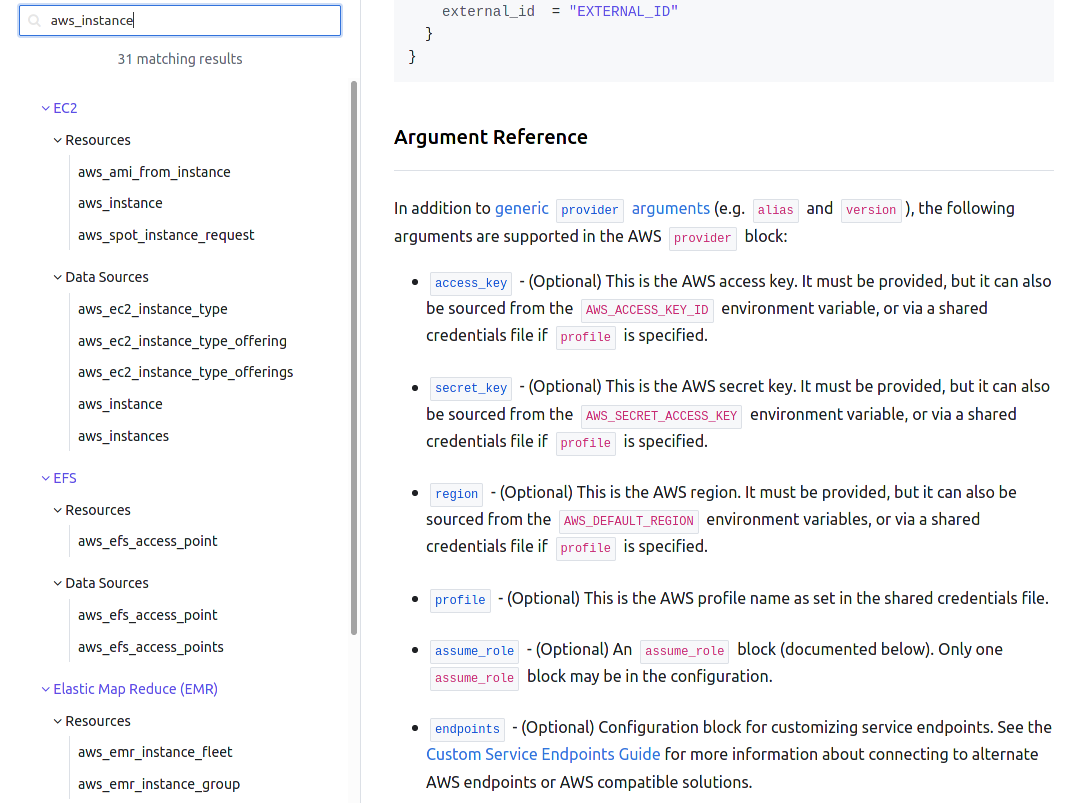Image resolution: width=1078 pixels, height=803 pixels.
Task: Click the 'version' code text
Action: tap(871, 210)
